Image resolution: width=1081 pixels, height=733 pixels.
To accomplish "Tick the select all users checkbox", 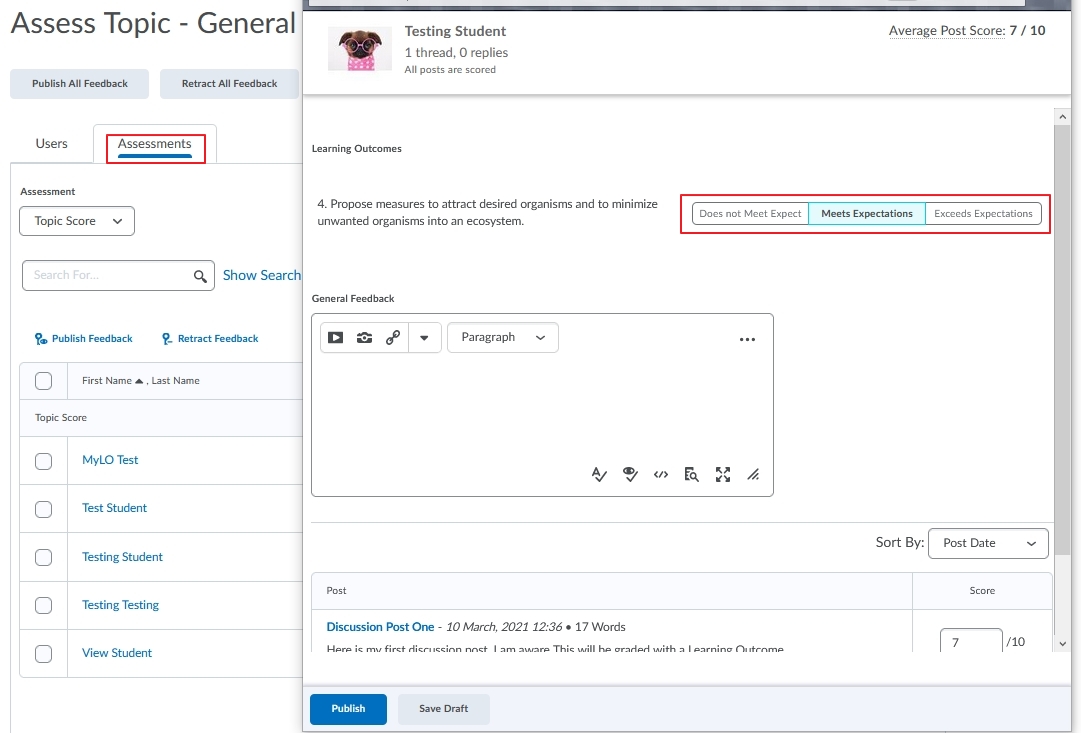I will 43,381.
